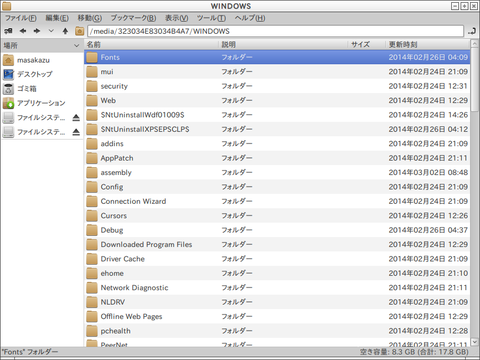
Task: Eject the first ファイルシステ... volume
Action: pos(76,118)
